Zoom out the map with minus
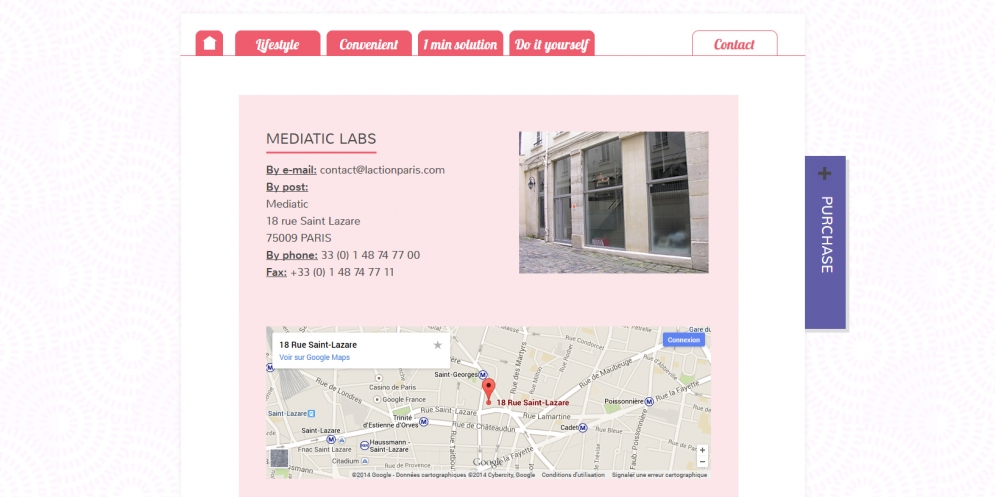995x497 pixels. [x=702, y=461]
